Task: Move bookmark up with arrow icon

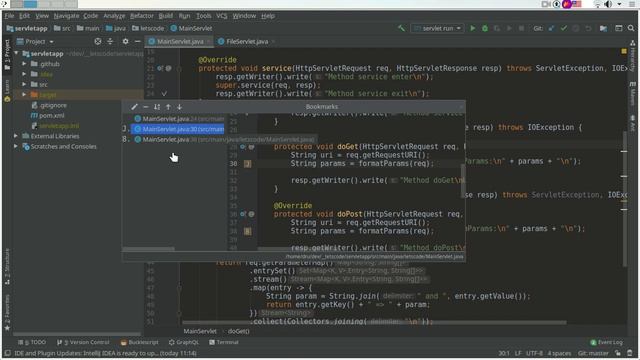Action: [168, 107]
